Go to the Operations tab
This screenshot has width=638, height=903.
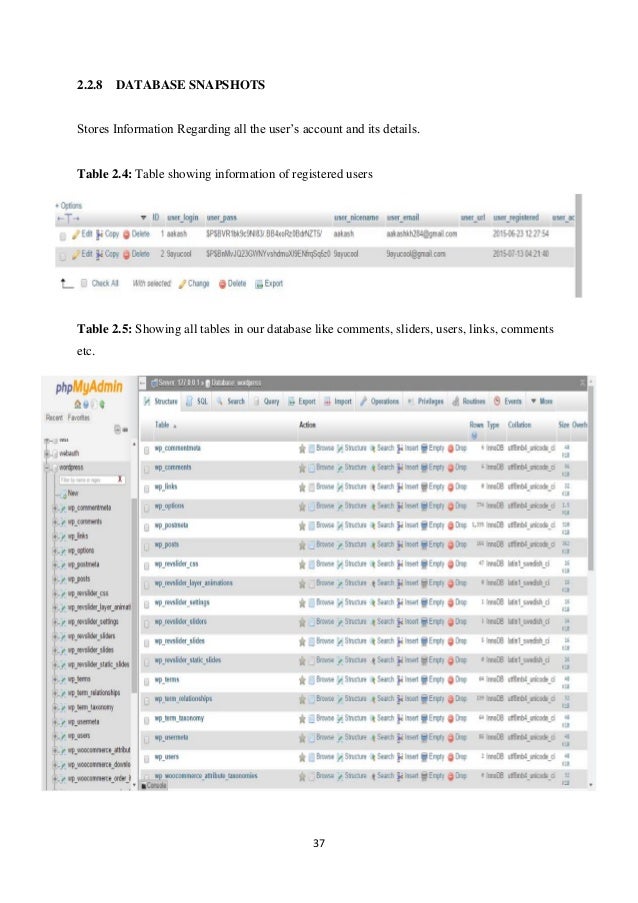click(x=379, y=401)
